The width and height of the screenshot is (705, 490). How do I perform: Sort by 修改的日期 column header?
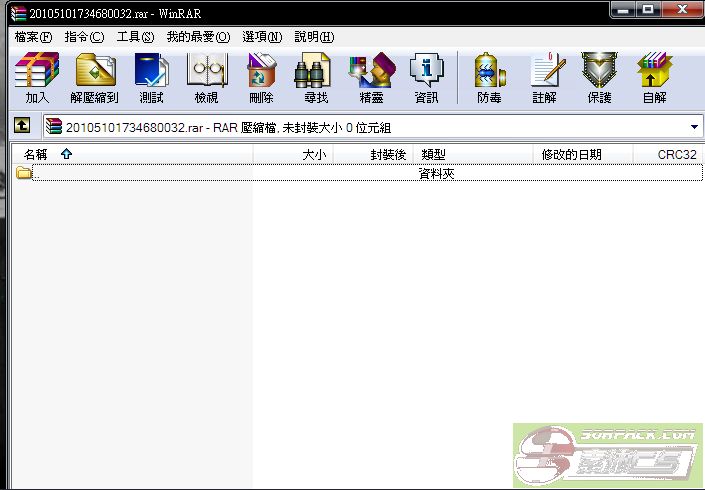point(571,154)
